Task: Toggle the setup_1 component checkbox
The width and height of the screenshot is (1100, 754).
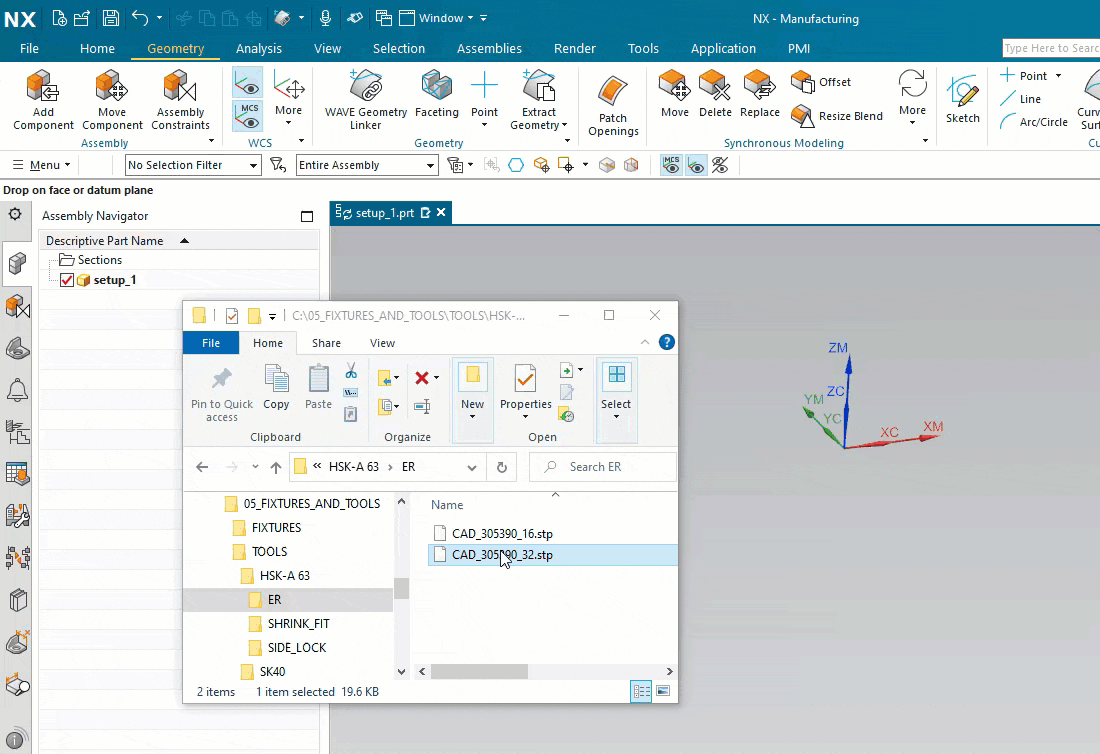Action: [67, 280]
